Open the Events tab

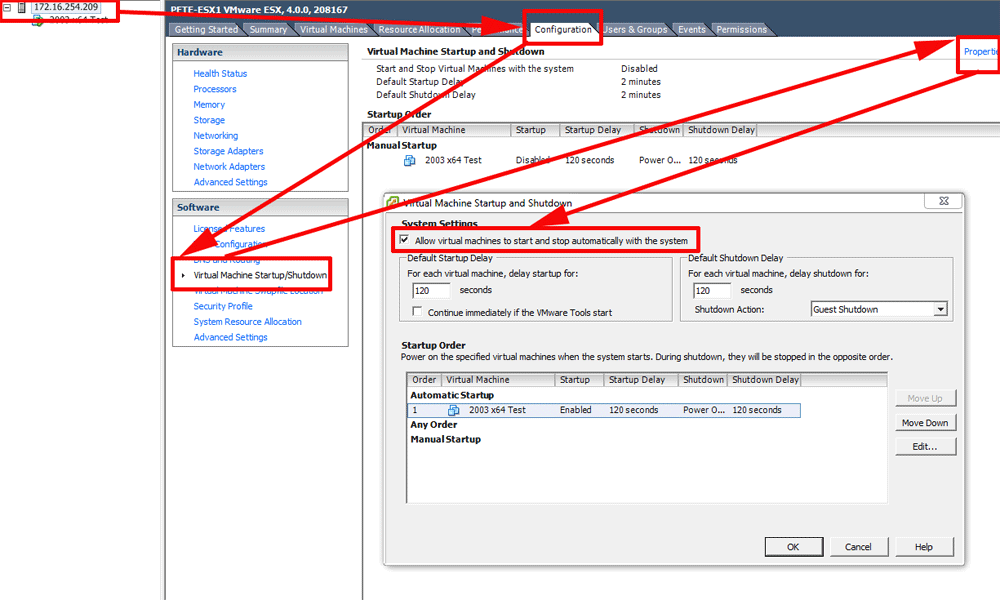(691, 29)
